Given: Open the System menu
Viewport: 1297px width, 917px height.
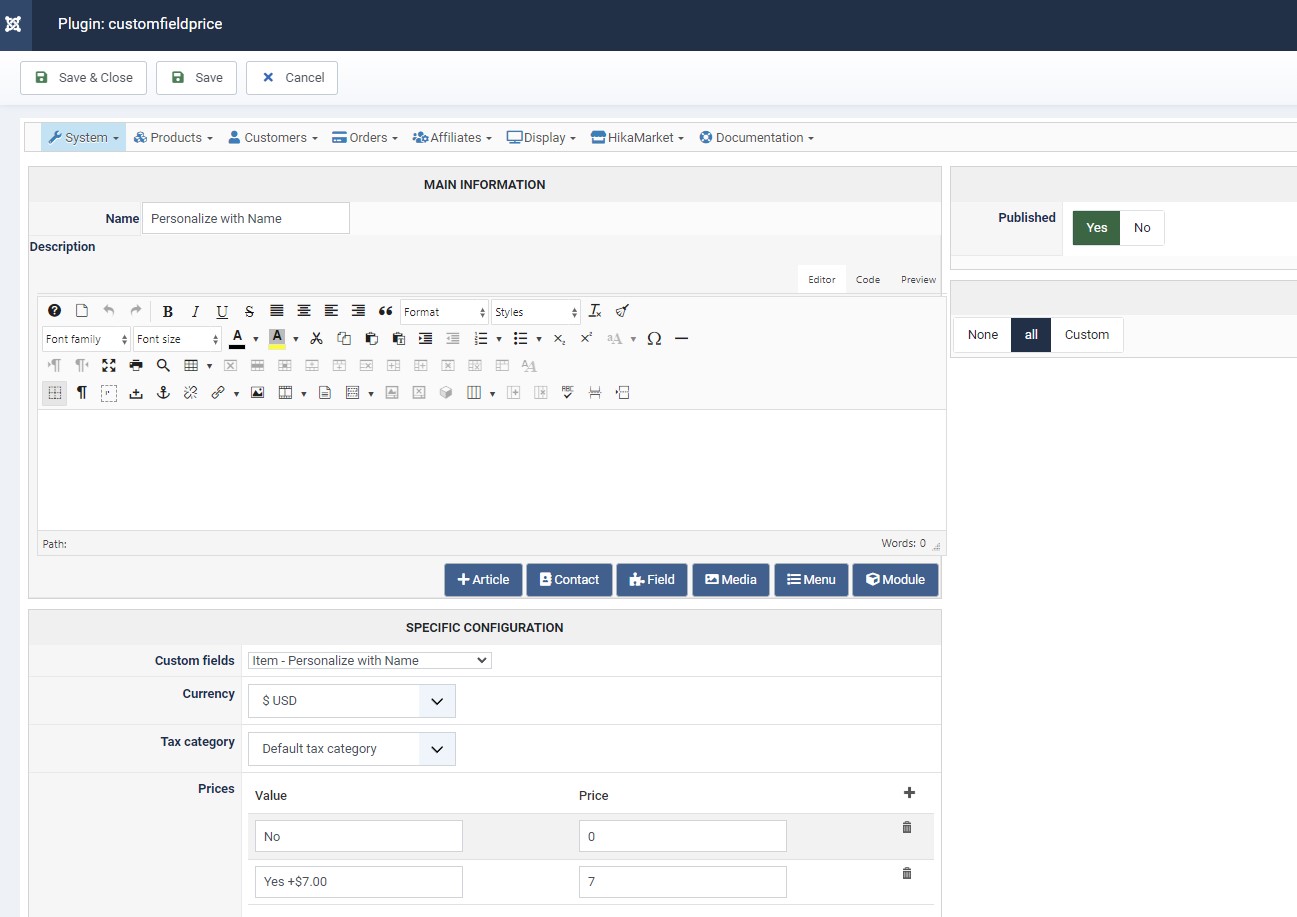Looking at the screenshot, I should (x=84, y=137).
